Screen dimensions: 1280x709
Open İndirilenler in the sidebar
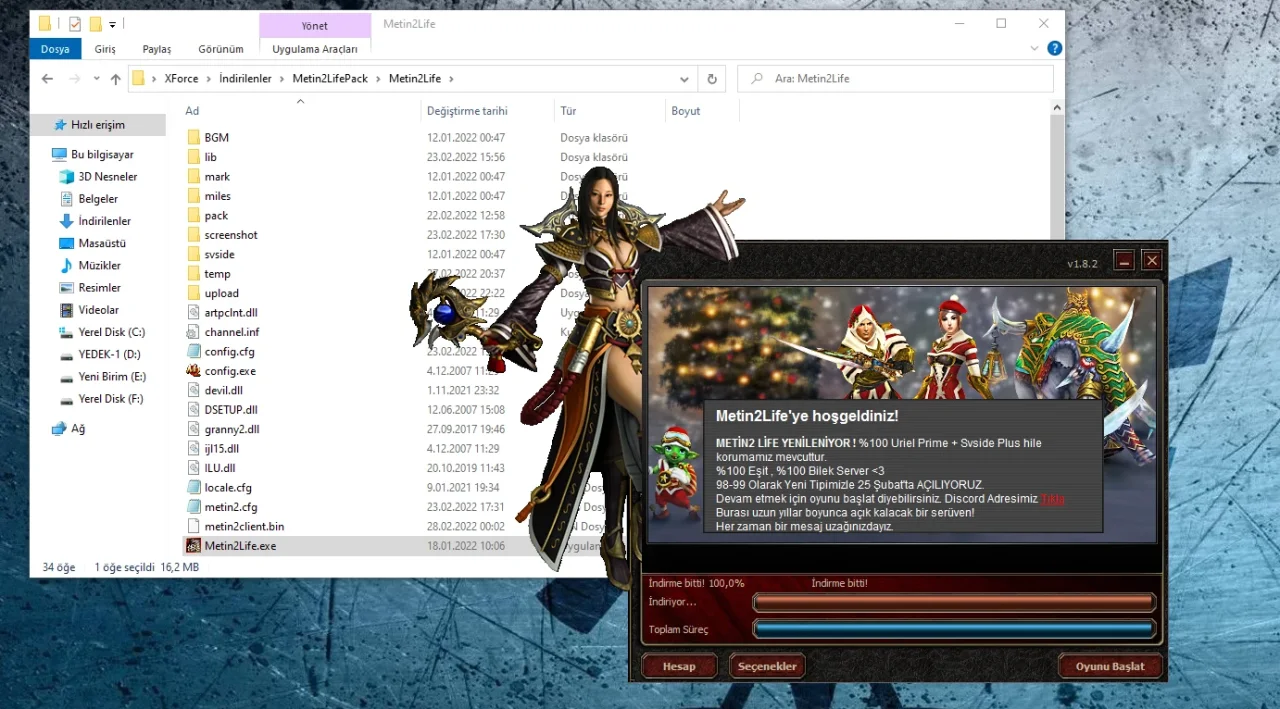[x=105, y=221]
